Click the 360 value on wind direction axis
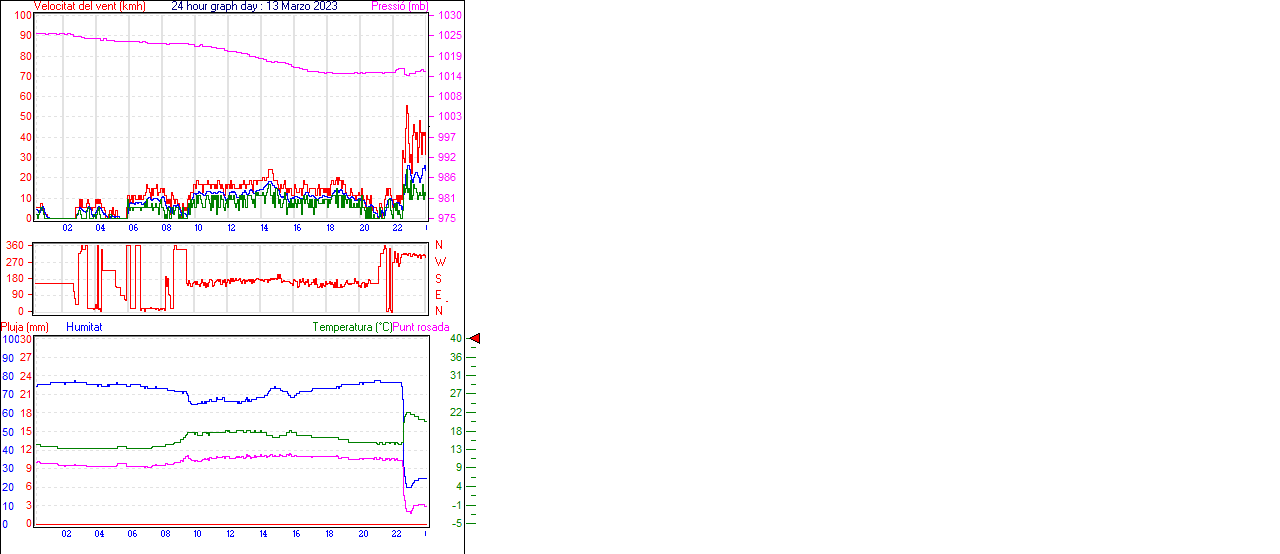Screen dimensions: 1280x554 pyautogui.click(x=16, y=245)
